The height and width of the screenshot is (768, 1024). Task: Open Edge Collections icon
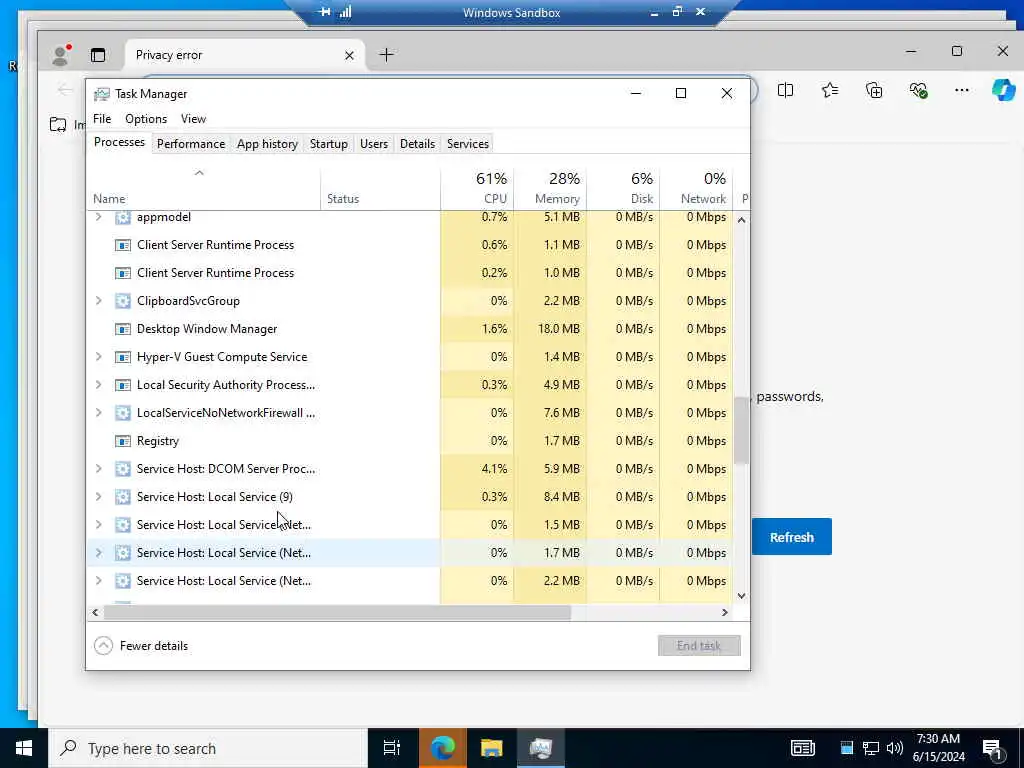point(874,90)
